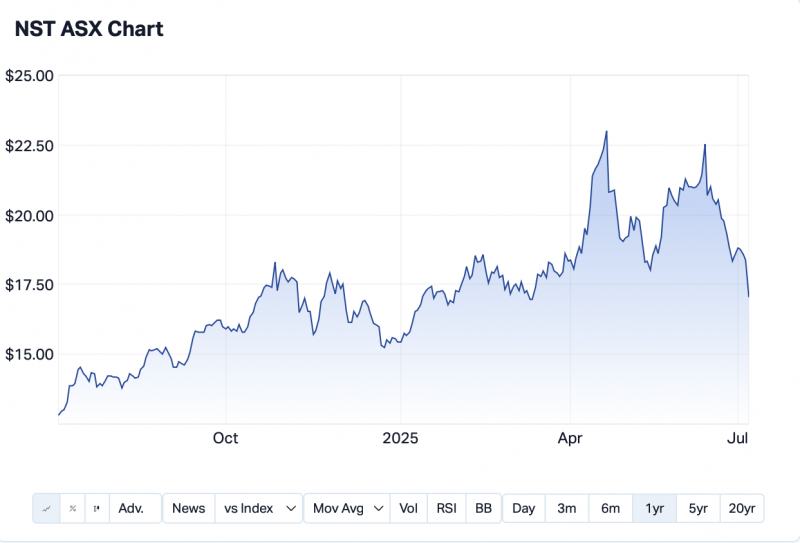Click the Oct label on x-axis
Screen dimensions: 800x543
tap(226, 438)
